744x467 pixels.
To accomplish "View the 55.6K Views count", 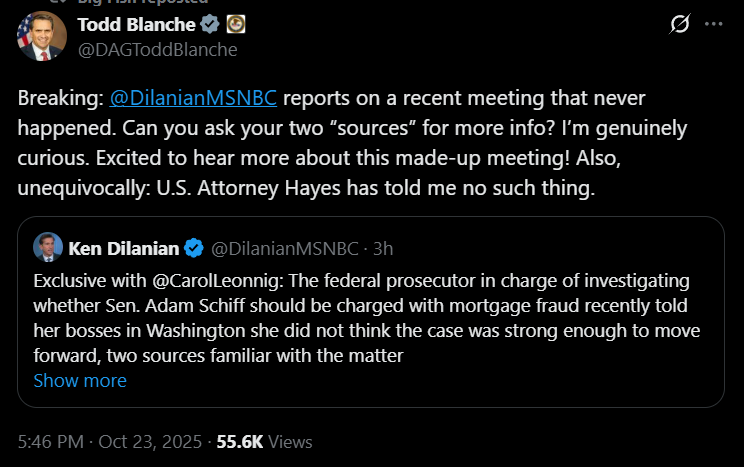I will [265, 441].
